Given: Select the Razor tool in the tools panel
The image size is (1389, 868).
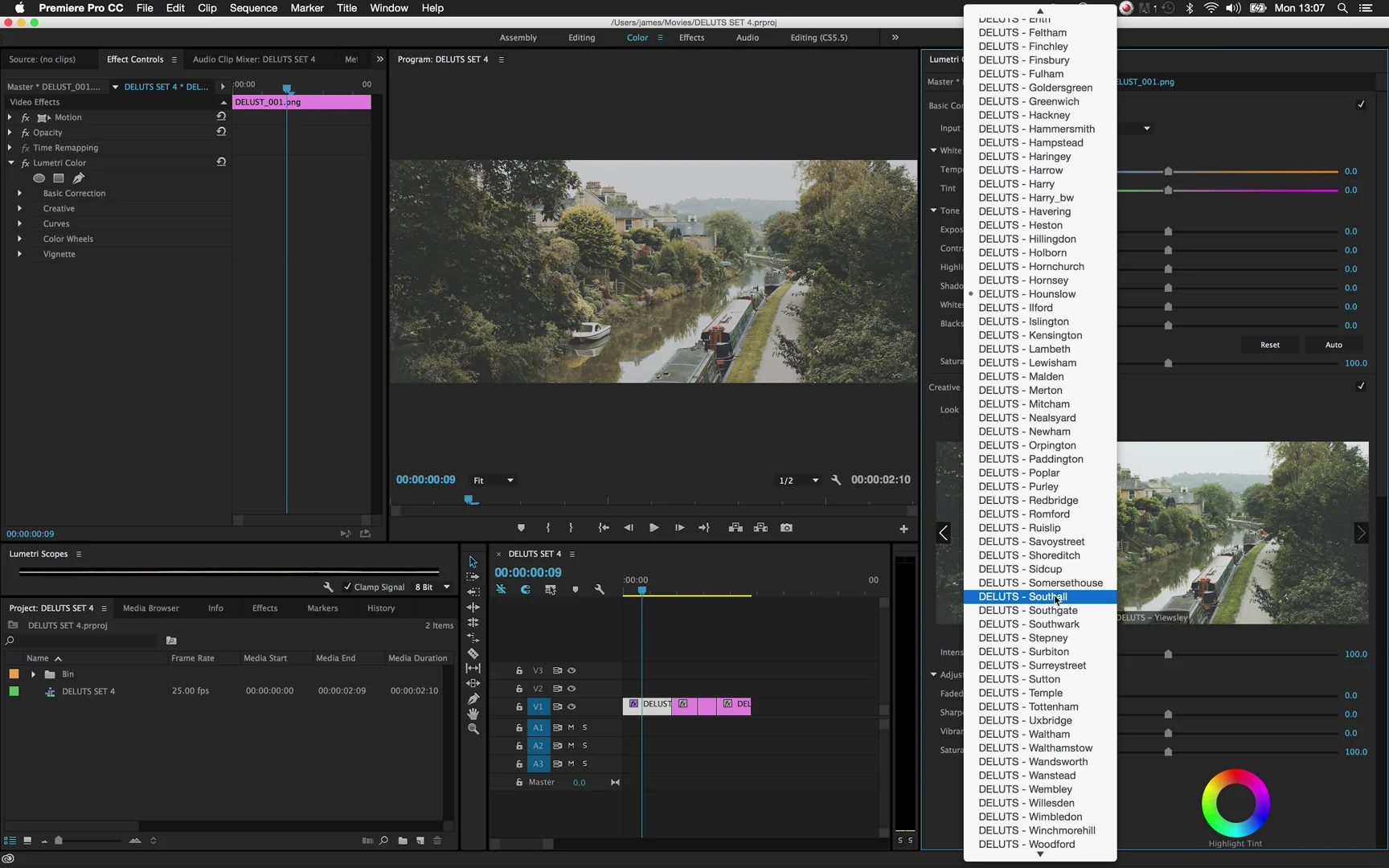Looking at the screenshot, I should pos(473,653).
